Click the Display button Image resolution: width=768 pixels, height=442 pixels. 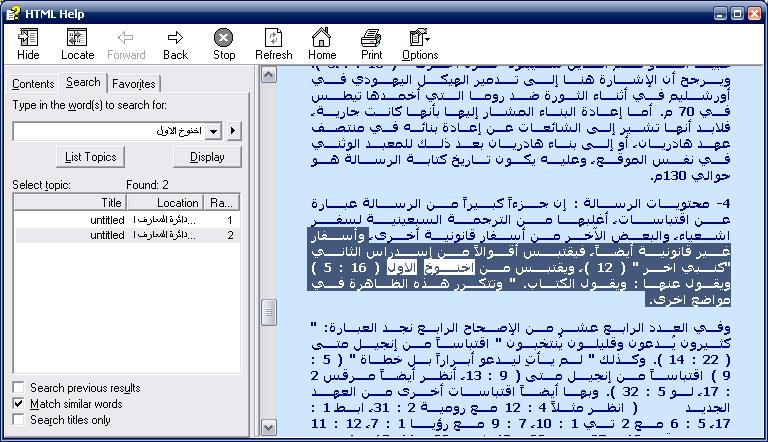207,157
